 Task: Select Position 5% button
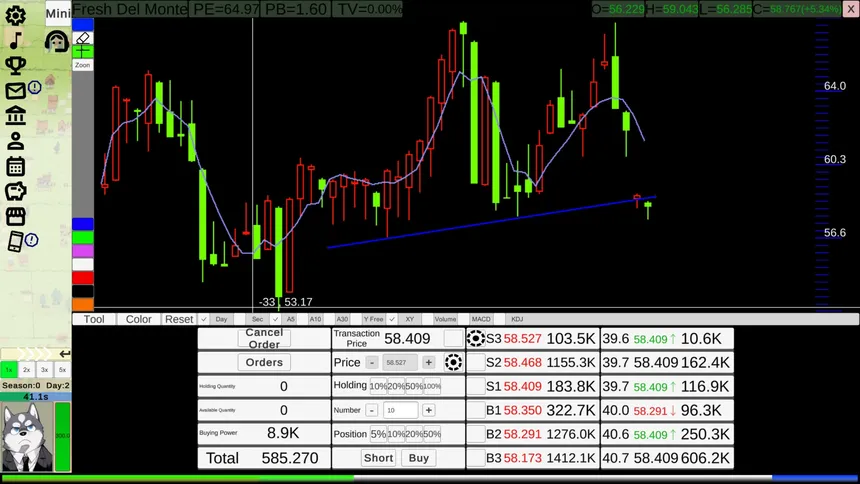pyautogui.click(x=378, y=434)
